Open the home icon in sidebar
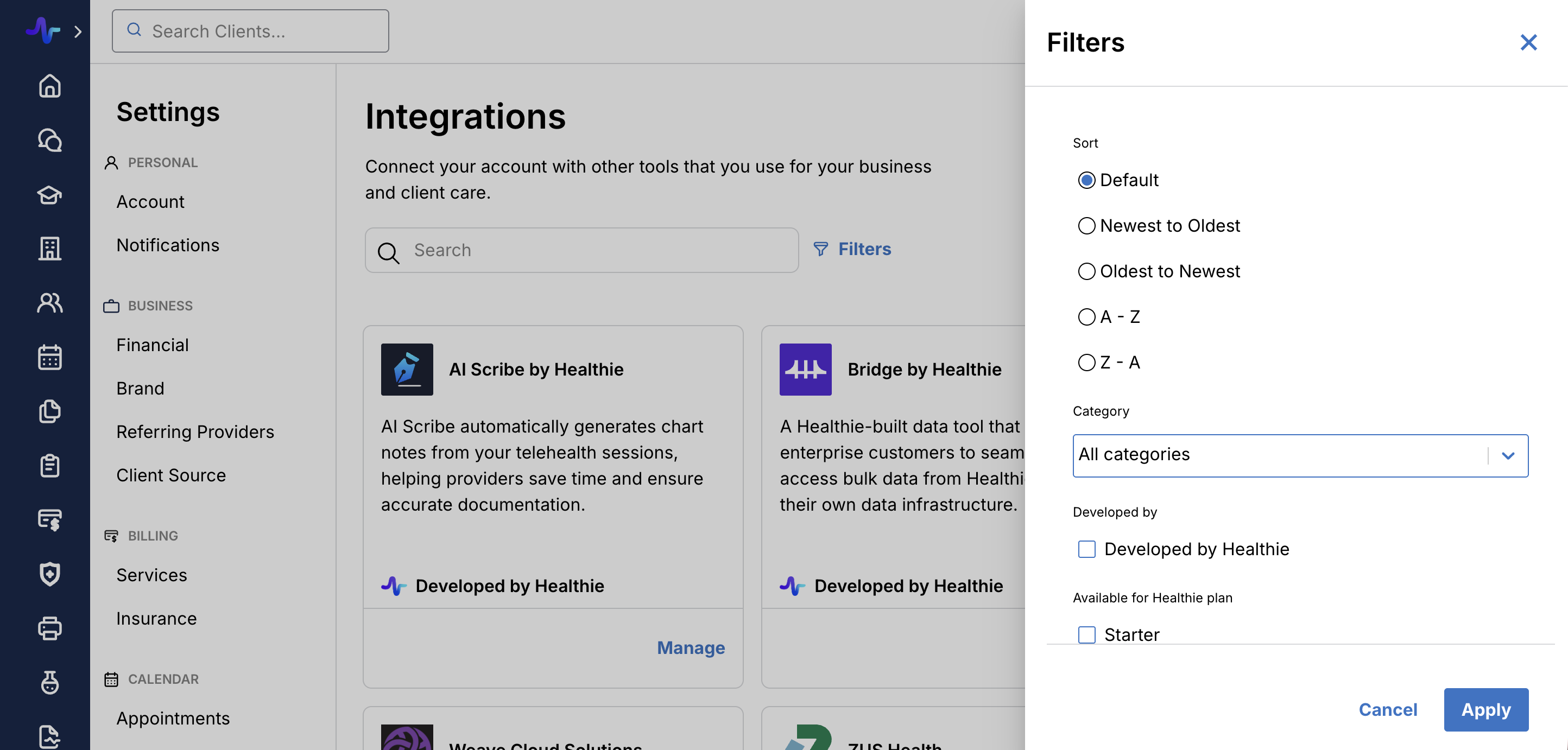The height and width of the screenshot is (750, 1568). 49,86
